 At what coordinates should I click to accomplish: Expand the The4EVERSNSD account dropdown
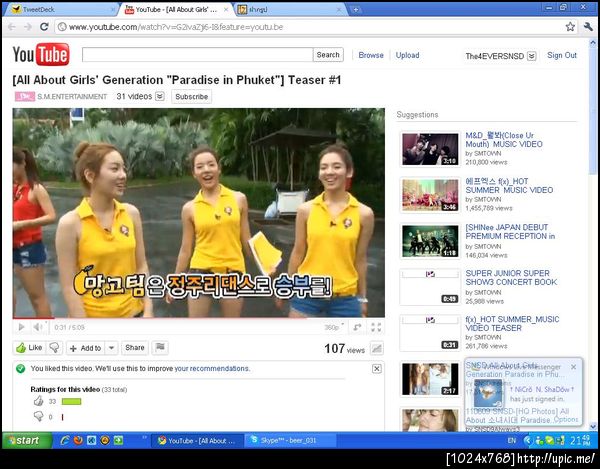click(532, 56)
